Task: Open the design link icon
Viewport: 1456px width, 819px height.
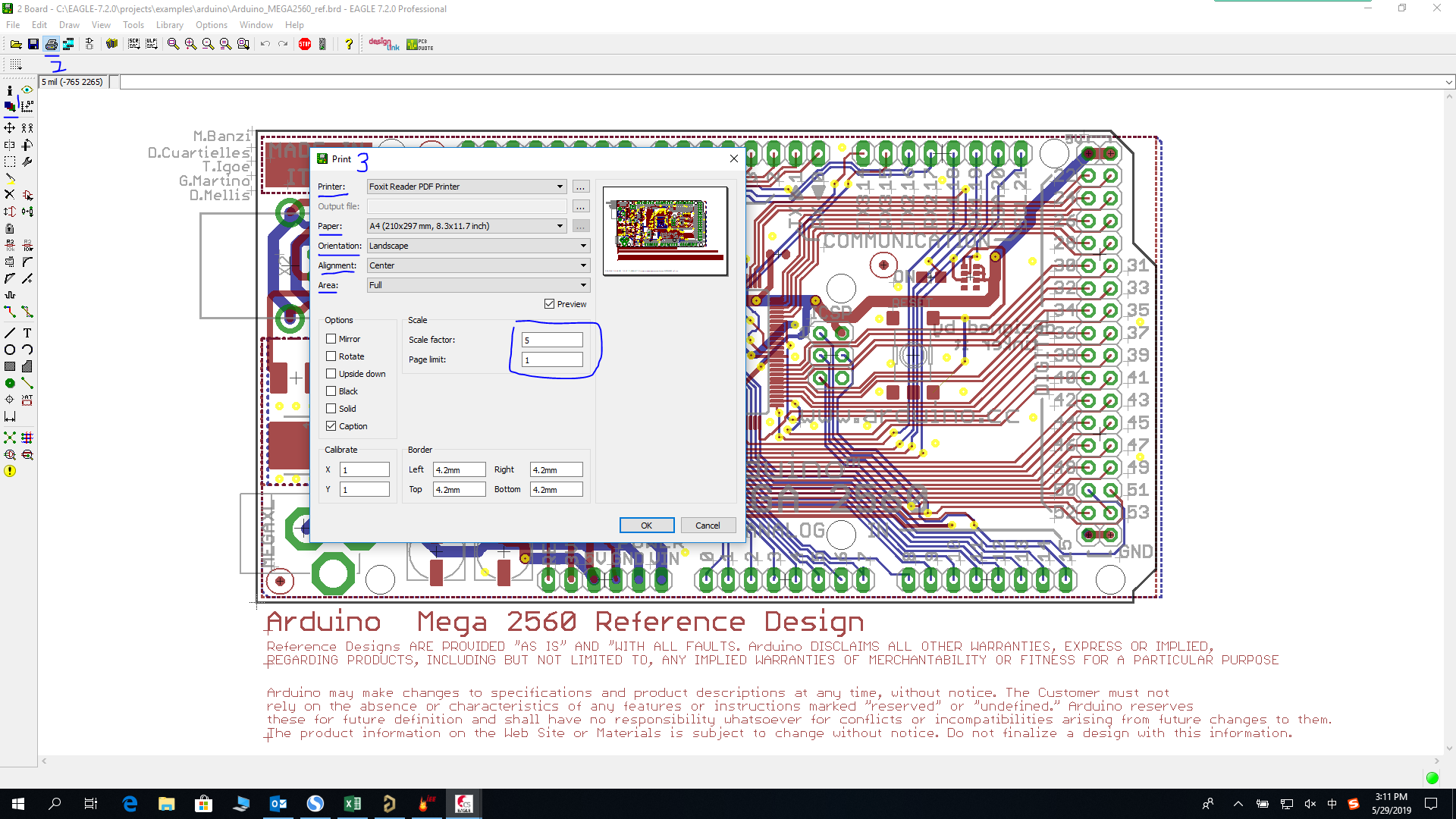Action: [384, 44]
